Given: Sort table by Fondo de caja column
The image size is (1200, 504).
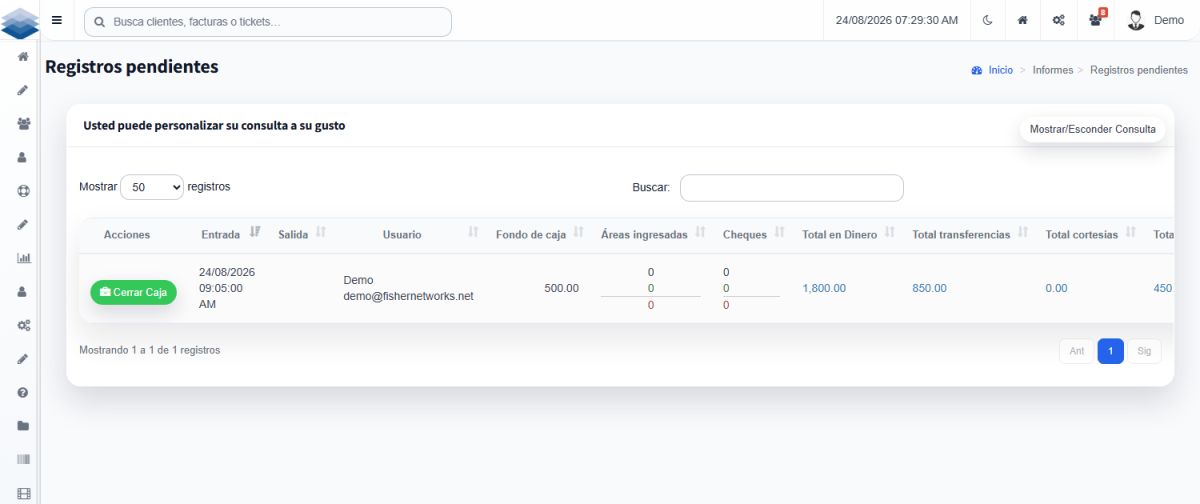Looking at the screenshot, I should tap(539, 234).
